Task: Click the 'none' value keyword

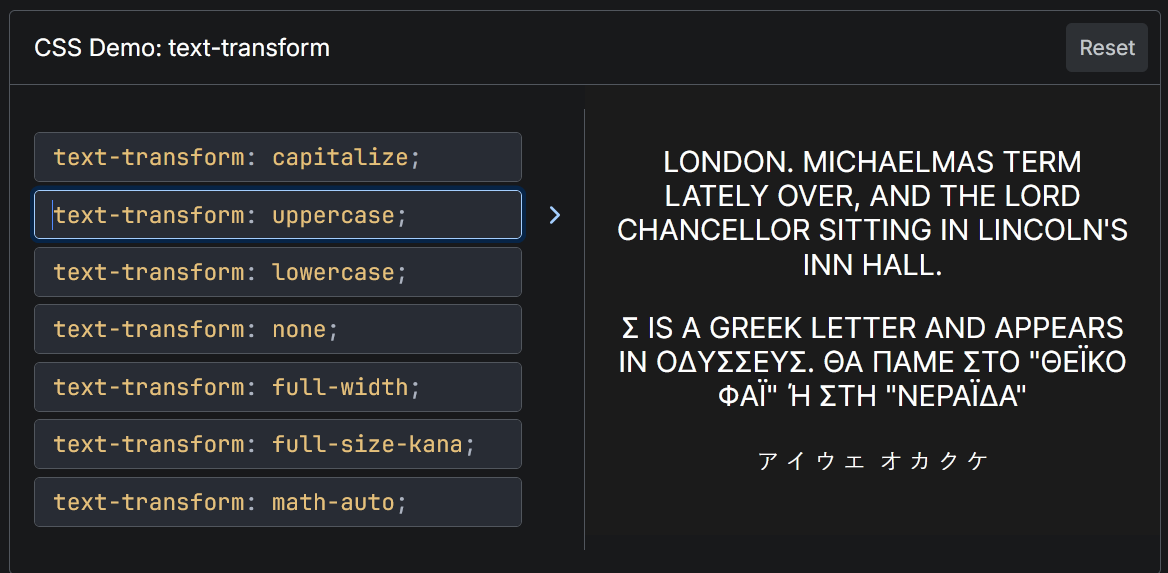Action: tap(299, 329)
